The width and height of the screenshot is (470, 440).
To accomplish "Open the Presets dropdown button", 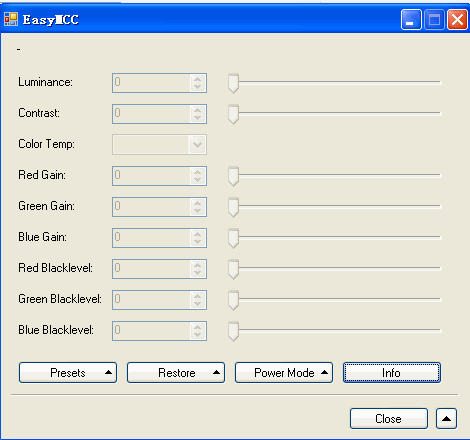I will pyautogui.click(x=68, y=372).
